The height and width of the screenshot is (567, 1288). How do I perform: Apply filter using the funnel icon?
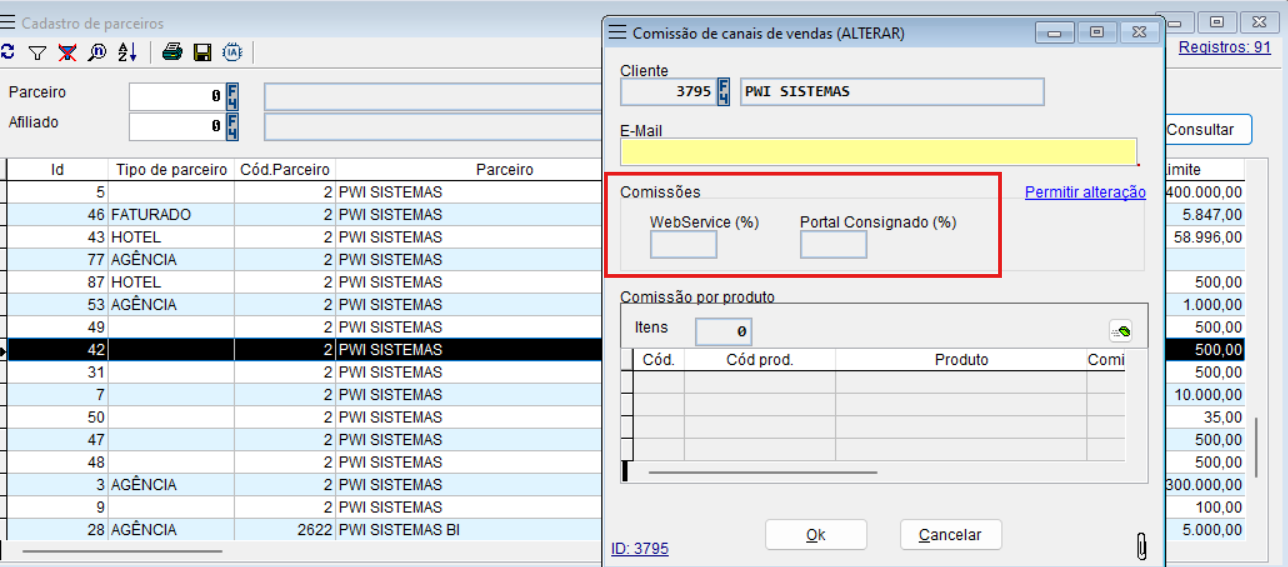[37, 53]
